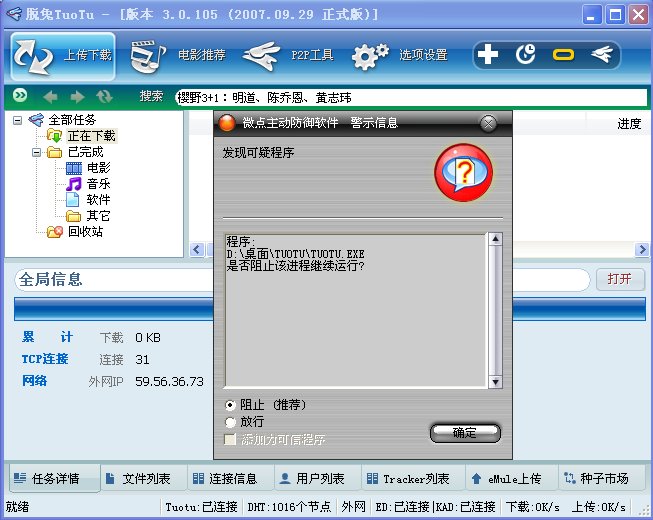Click the 进度 column header
Screen dimensions: 653x520
tap(628, 124)
